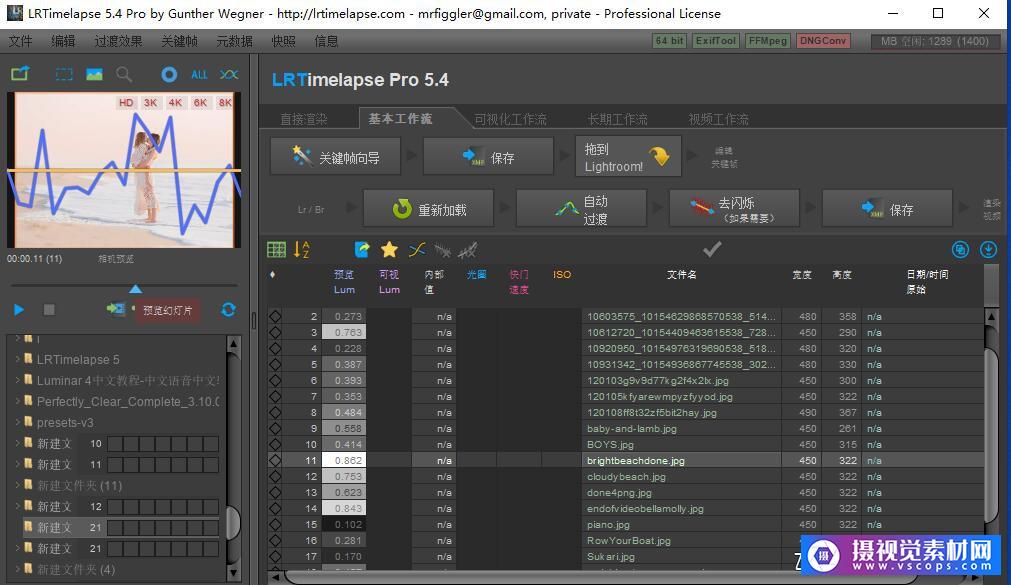Click the ExifTool status indicator

pos(716,41)
